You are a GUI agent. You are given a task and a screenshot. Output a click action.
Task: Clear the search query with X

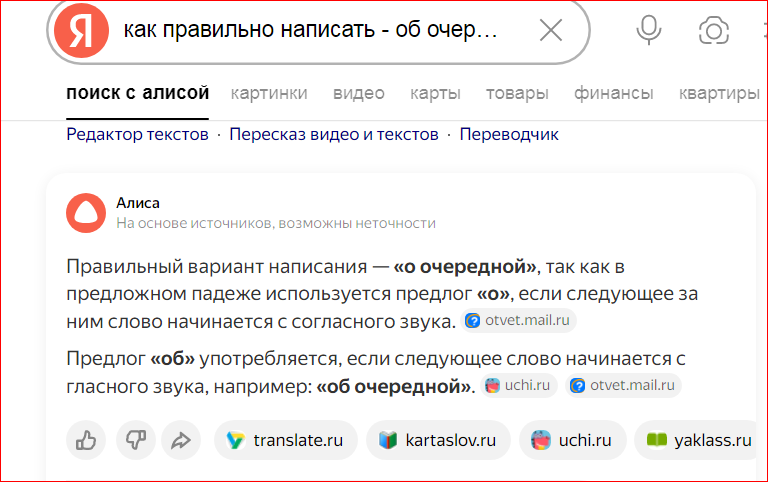(550, 31)
